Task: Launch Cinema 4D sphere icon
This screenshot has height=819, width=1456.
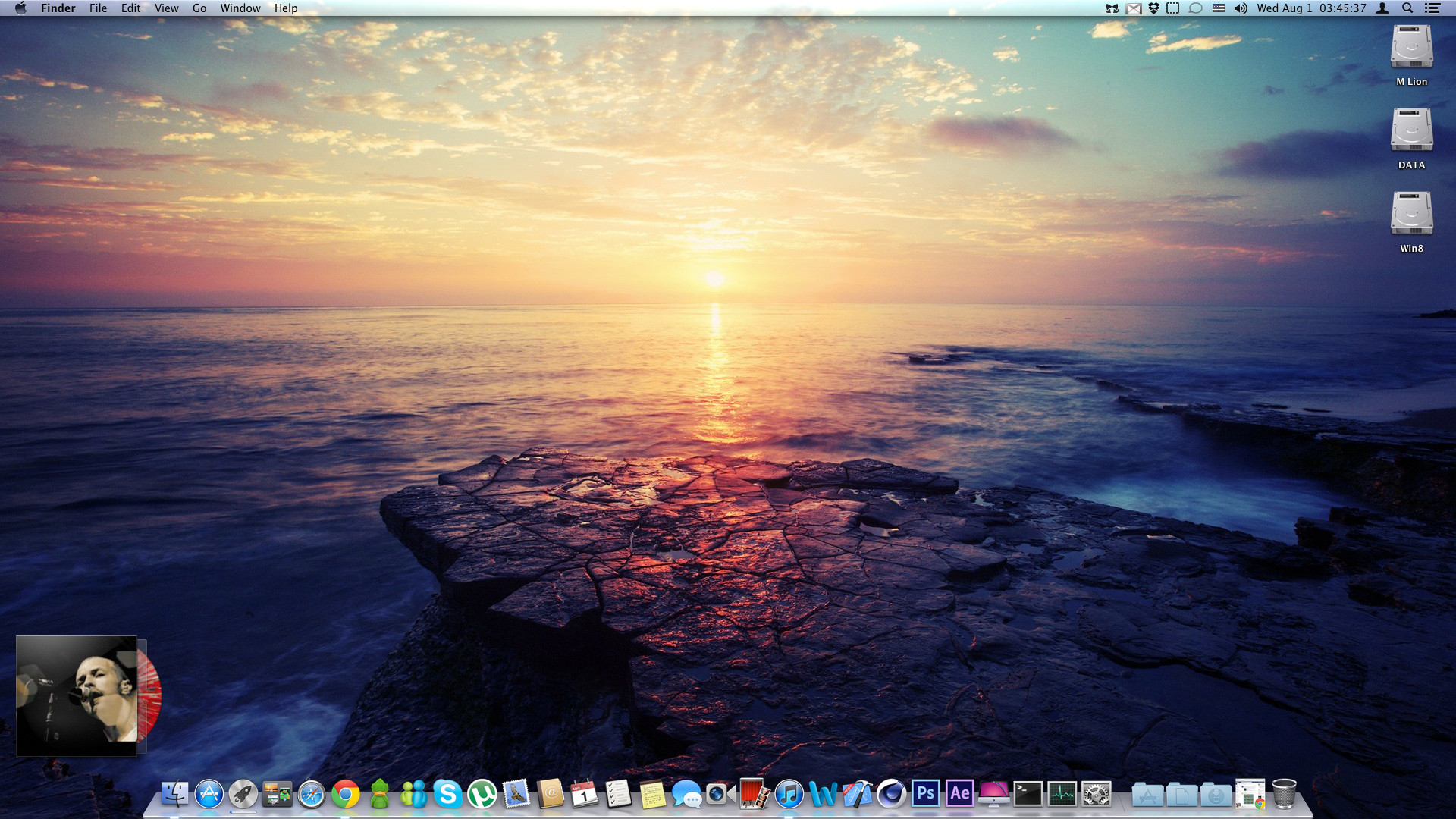Action: pyautogui.click(x=891, y=794)
